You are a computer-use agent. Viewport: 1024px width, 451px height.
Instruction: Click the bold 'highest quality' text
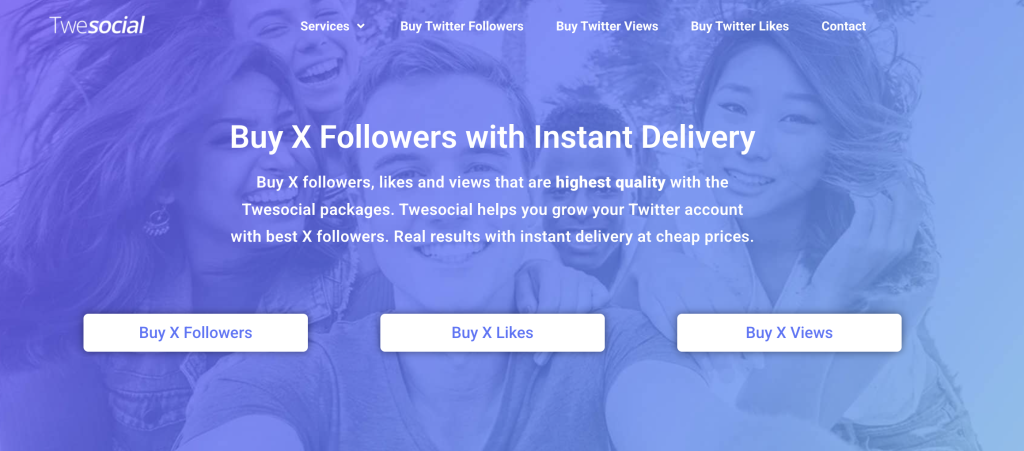(x=610, y=183)
